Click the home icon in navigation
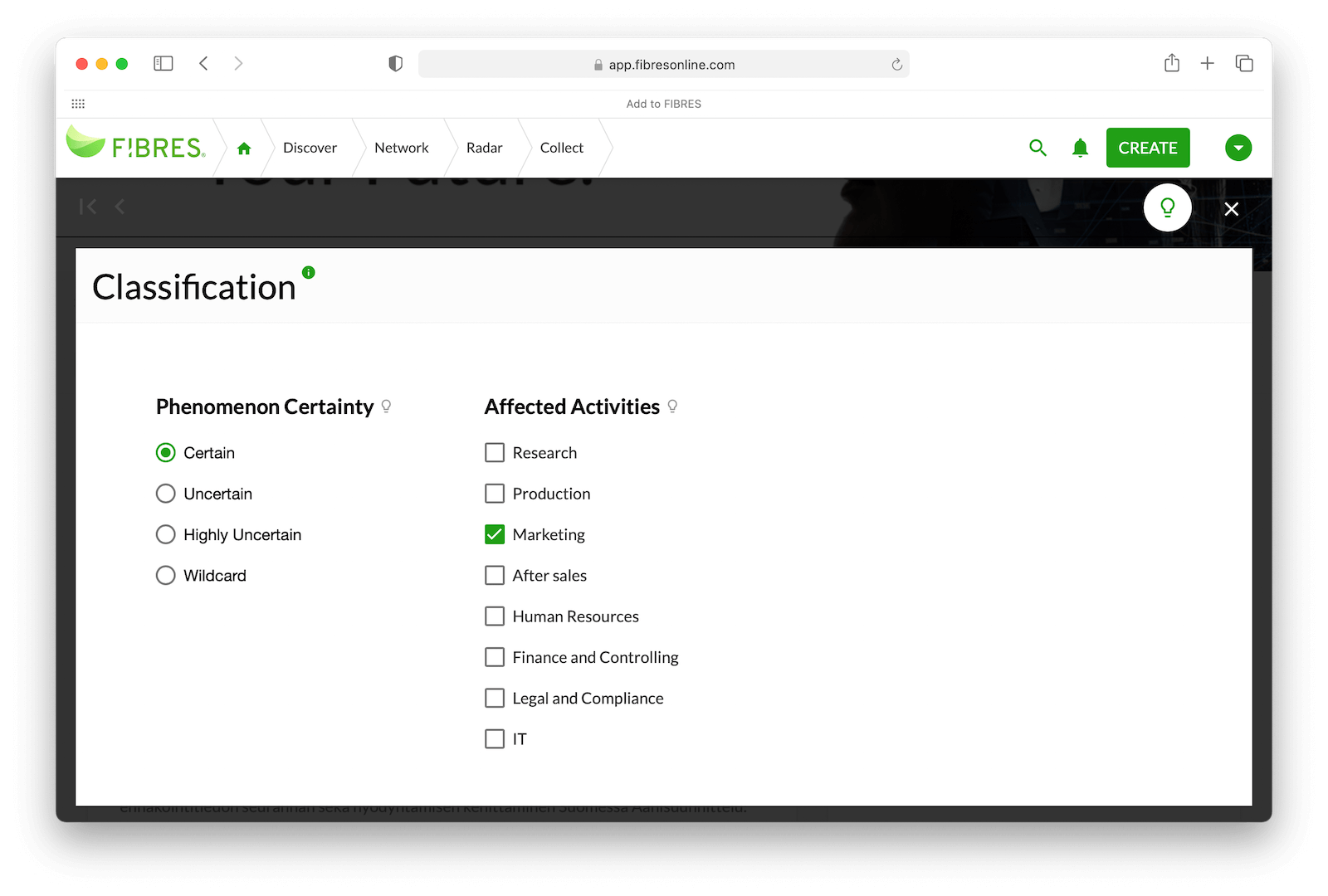This screenshot has height=896, width=1328. tap(244, 149)
